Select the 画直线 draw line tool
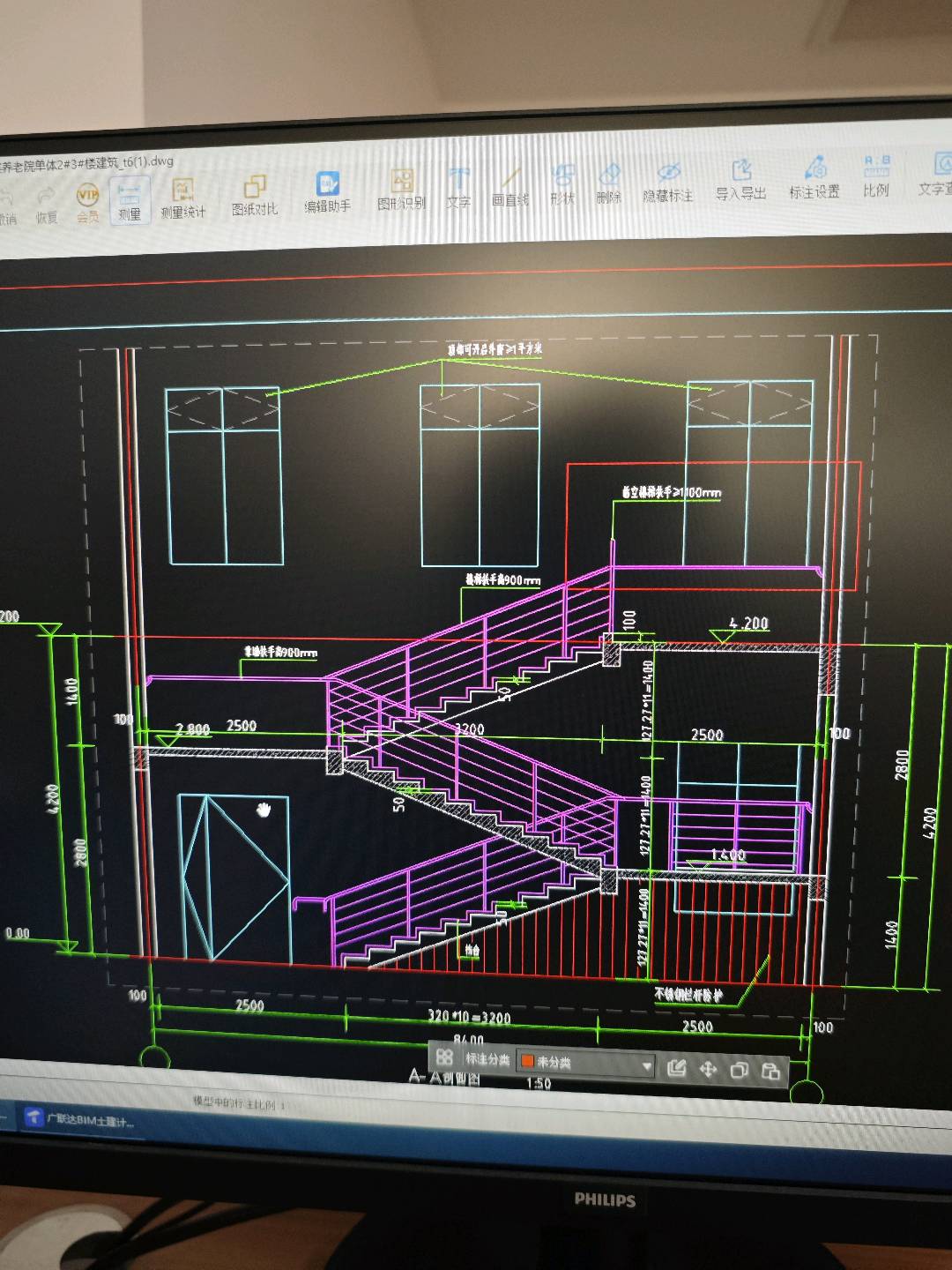The image size is (952, 1270). pyautogui.click(x=510, y=186)
